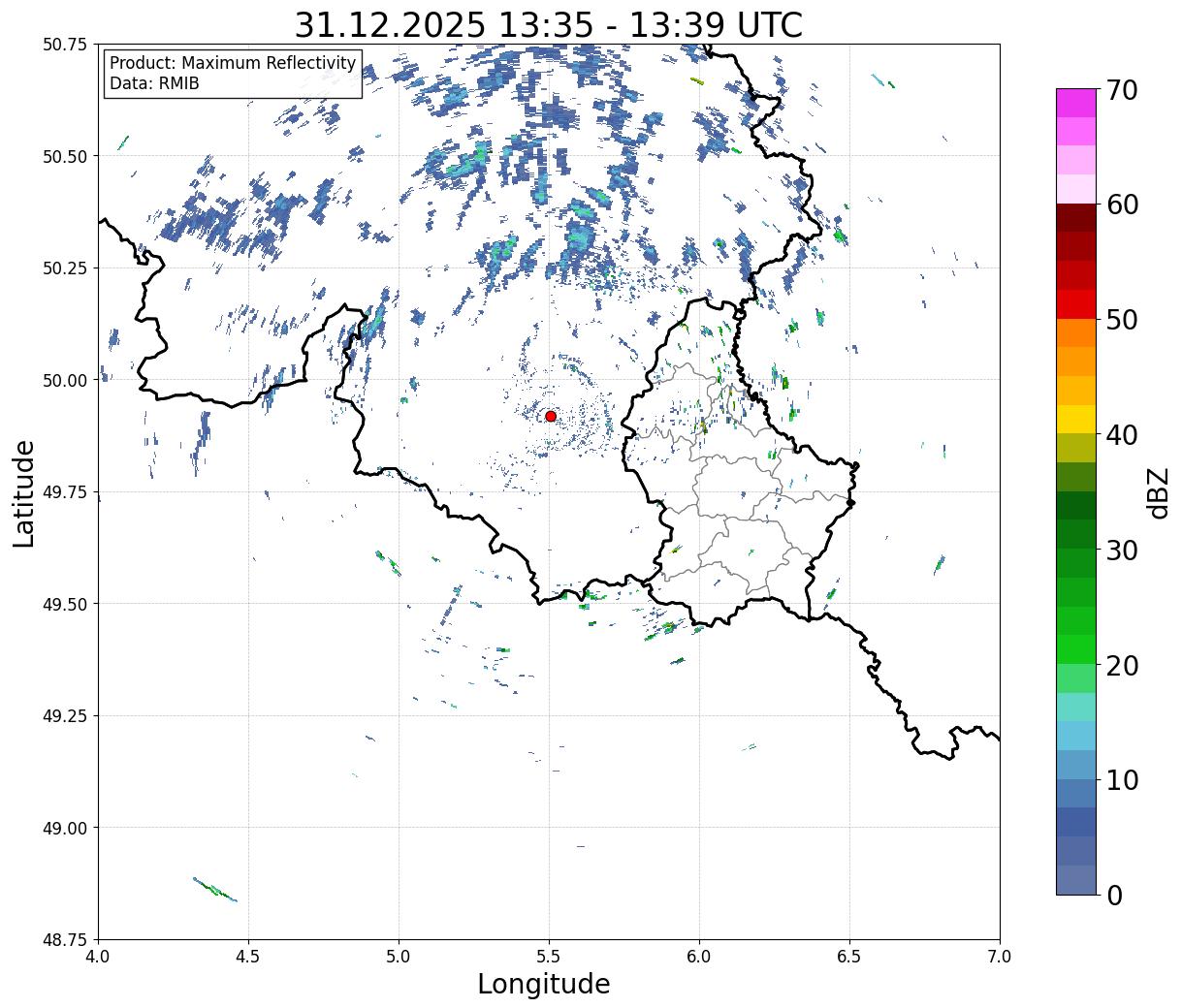Screen dimensions: 1182x1008
Task: Click longitude tick label 5.5
Action: pos(549,957)
